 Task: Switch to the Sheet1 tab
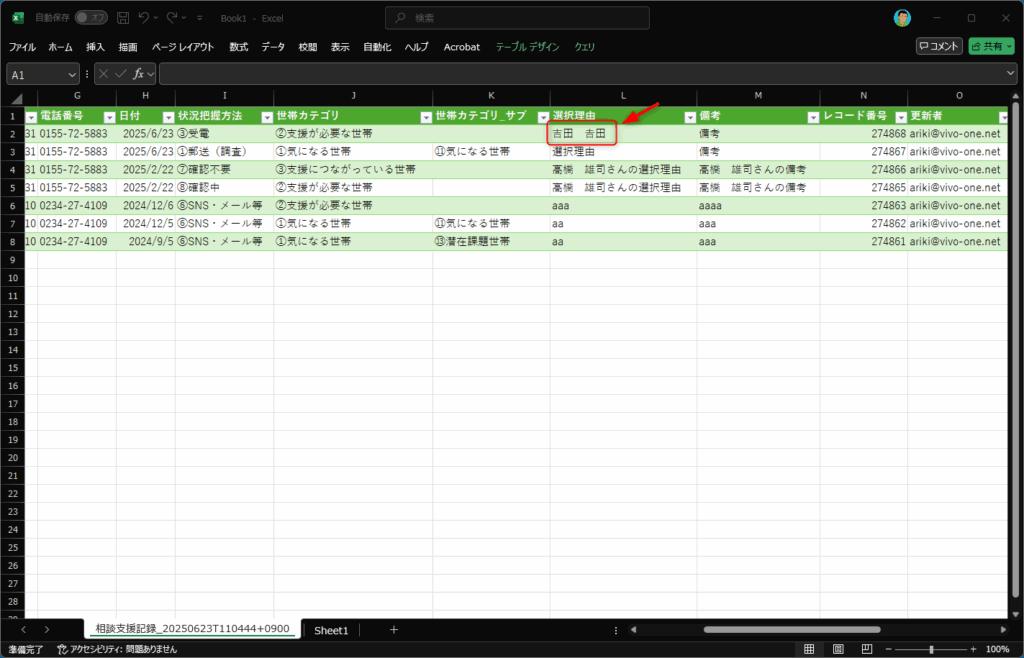coord(331,630)
